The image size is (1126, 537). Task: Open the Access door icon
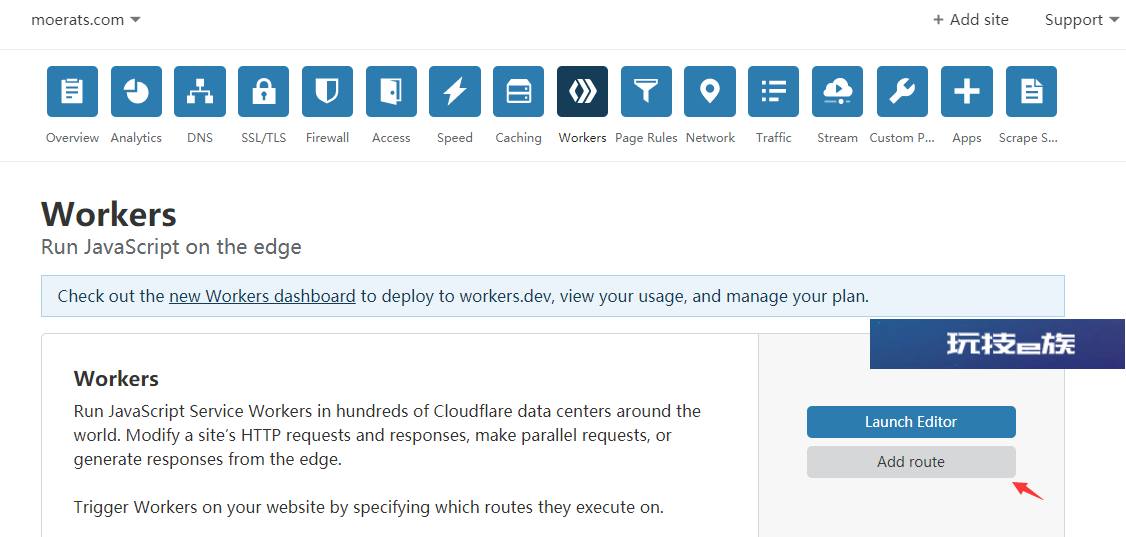pyautogui.click(x=391, y=91)
